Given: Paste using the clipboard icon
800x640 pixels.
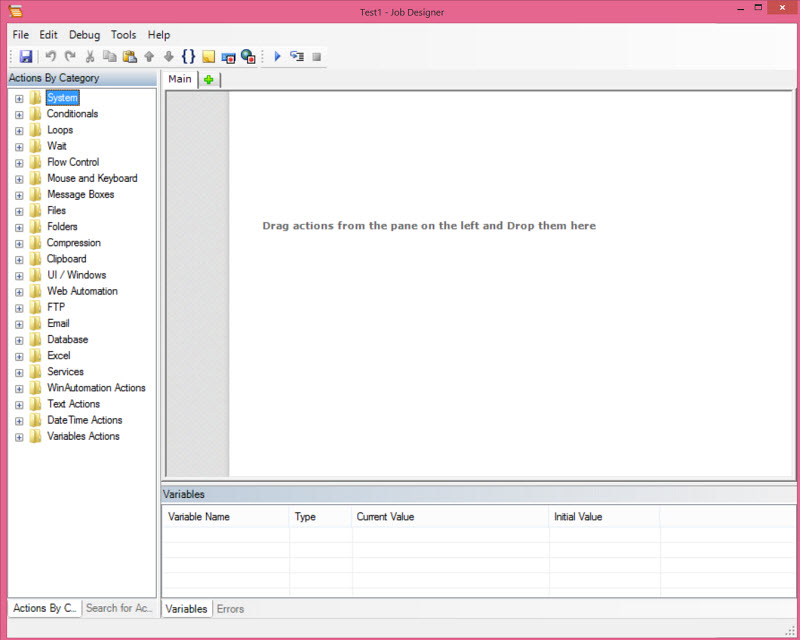Looking at the screenshot, I should pyautogui.click(x=130, y=56).
